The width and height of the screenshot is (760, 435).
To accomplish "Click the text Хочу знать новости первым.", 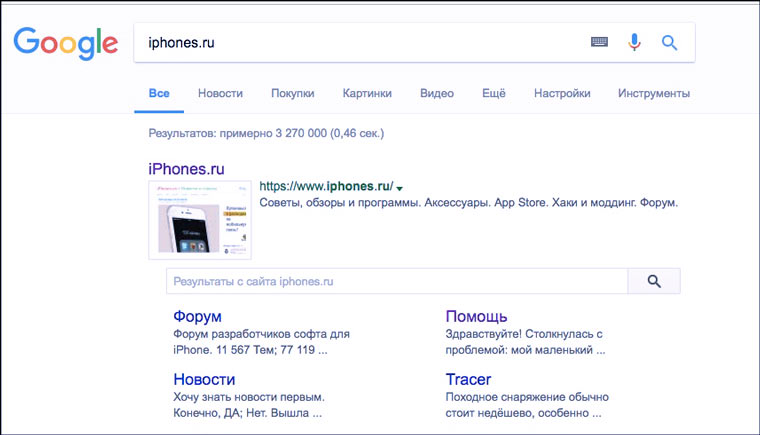I will click(x=249, y=397).
